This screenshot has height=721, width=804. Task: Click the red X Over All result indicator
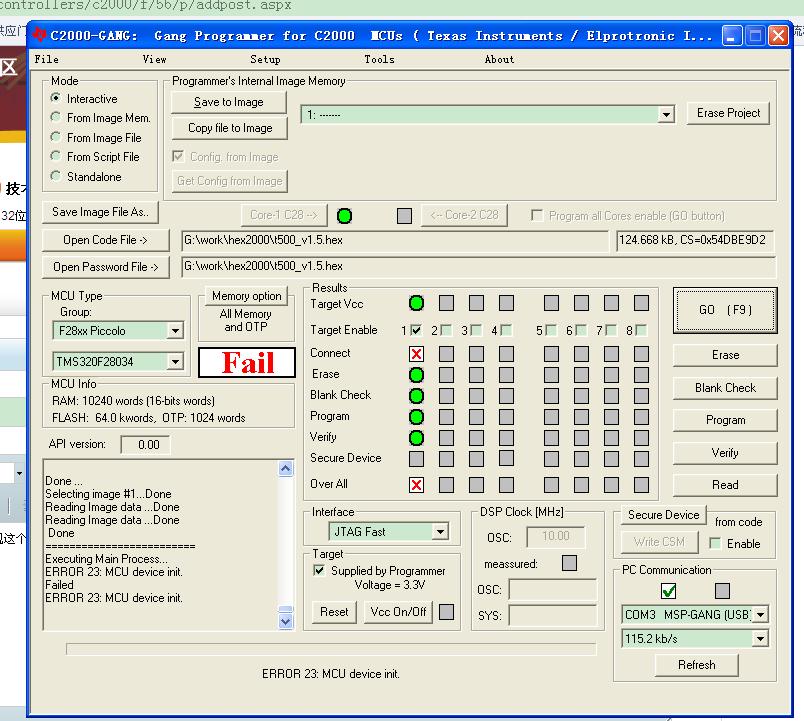[416, 485]
